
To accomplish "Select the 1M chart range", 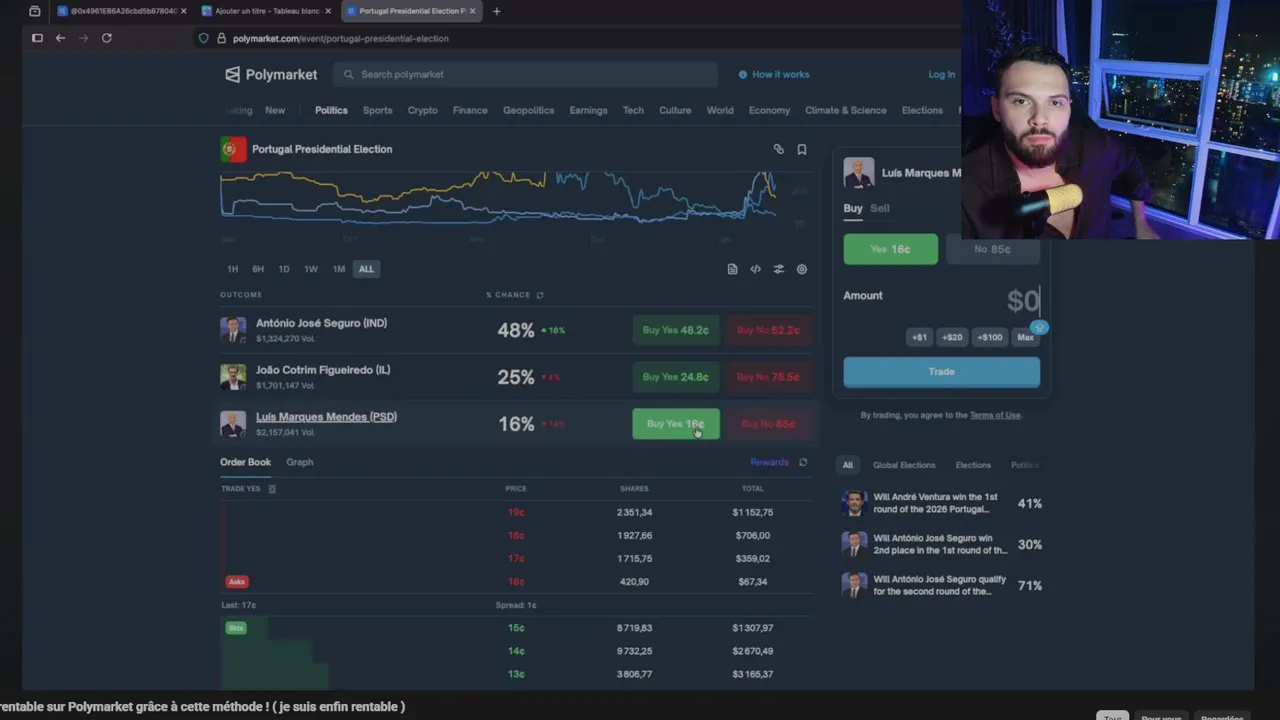I will click(x=339, y=269).
